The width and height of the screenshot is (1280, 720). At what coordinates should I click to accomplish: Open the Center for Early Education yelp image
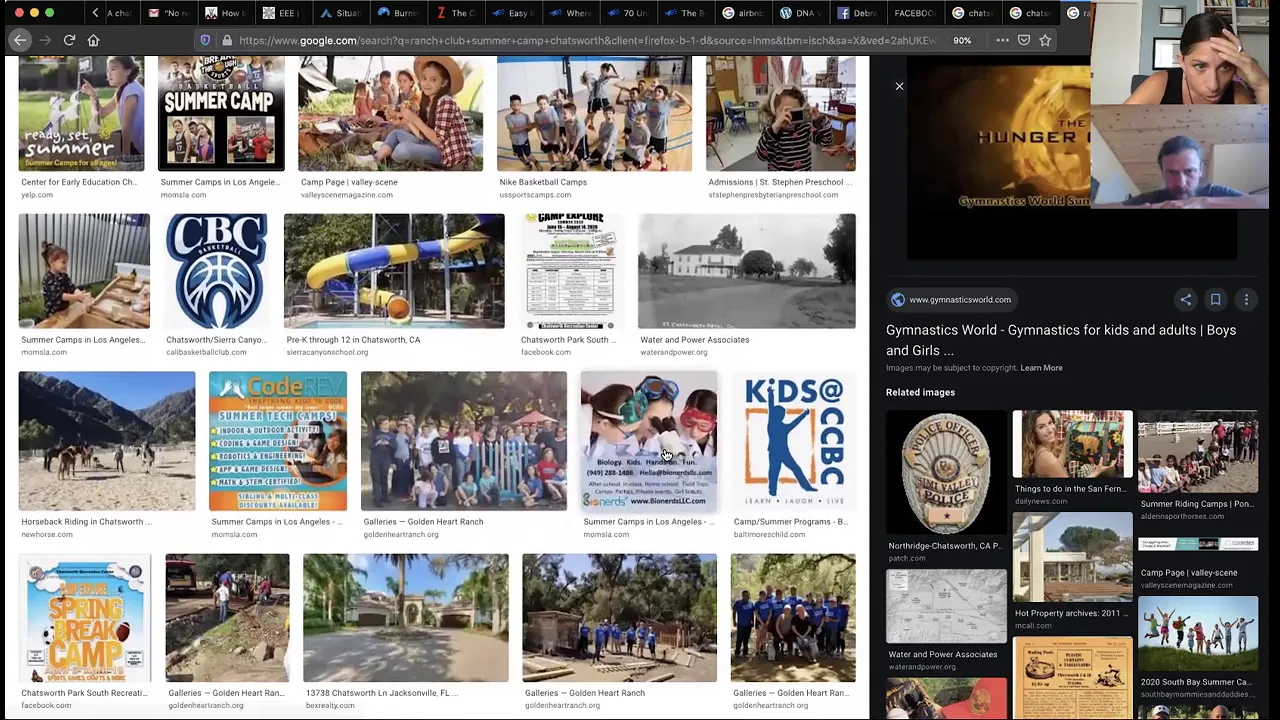click(81, 113)
